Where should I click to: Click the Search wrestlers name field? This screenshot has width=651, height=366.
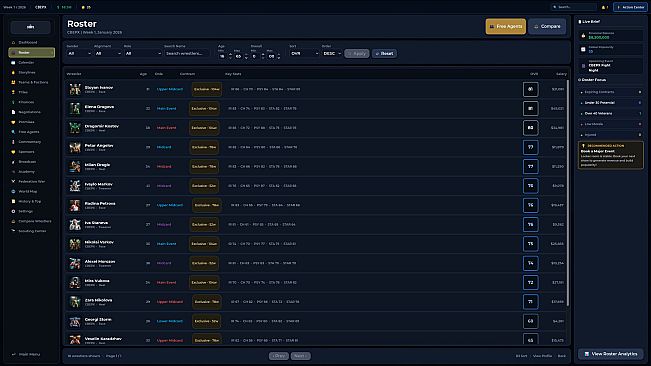coord(187,54)
